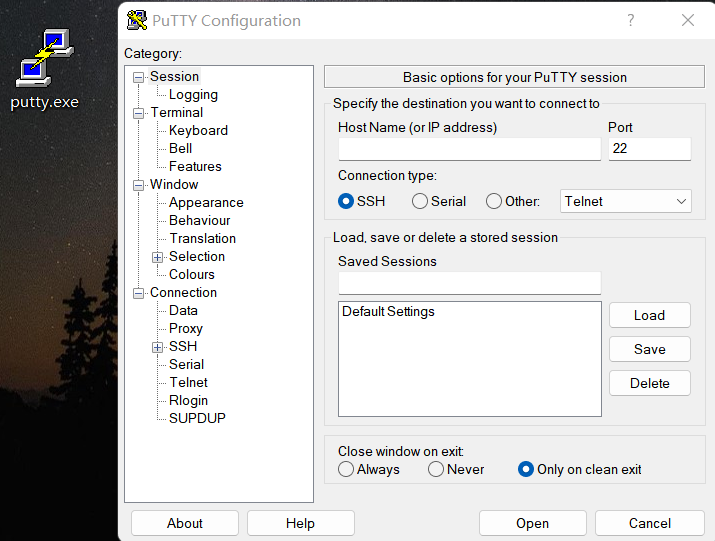Open the Colours category
715x541 pixels.
pos(192,275)
